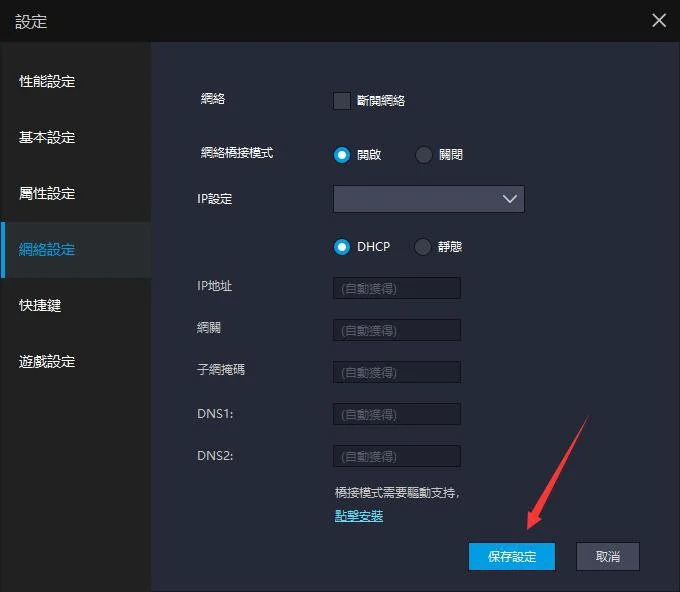Open the 快捷鍵 settings tab
Viewport: 680px width, 592px height.
(x=40, y=305)
